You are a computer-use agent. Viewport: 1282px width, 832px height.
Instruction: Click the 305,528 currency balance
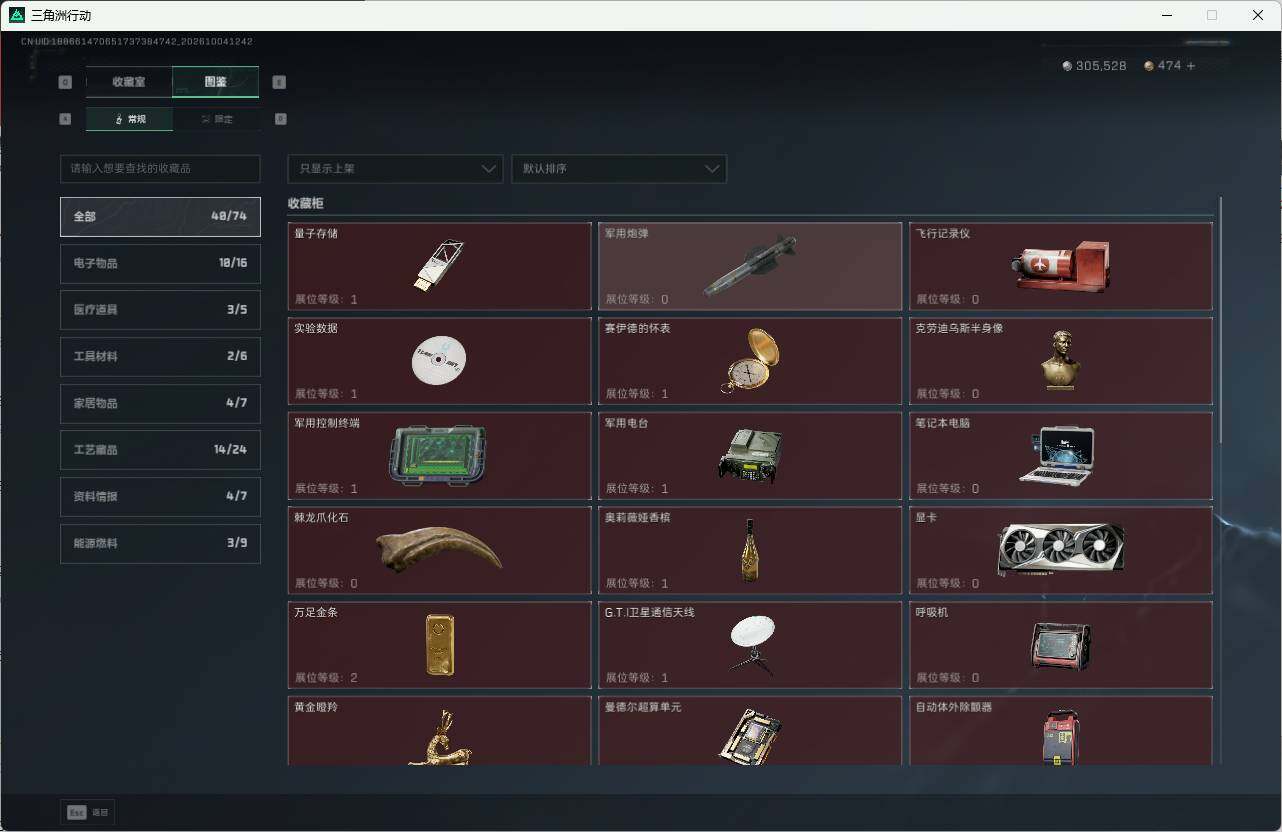(x=1094, y=66)
